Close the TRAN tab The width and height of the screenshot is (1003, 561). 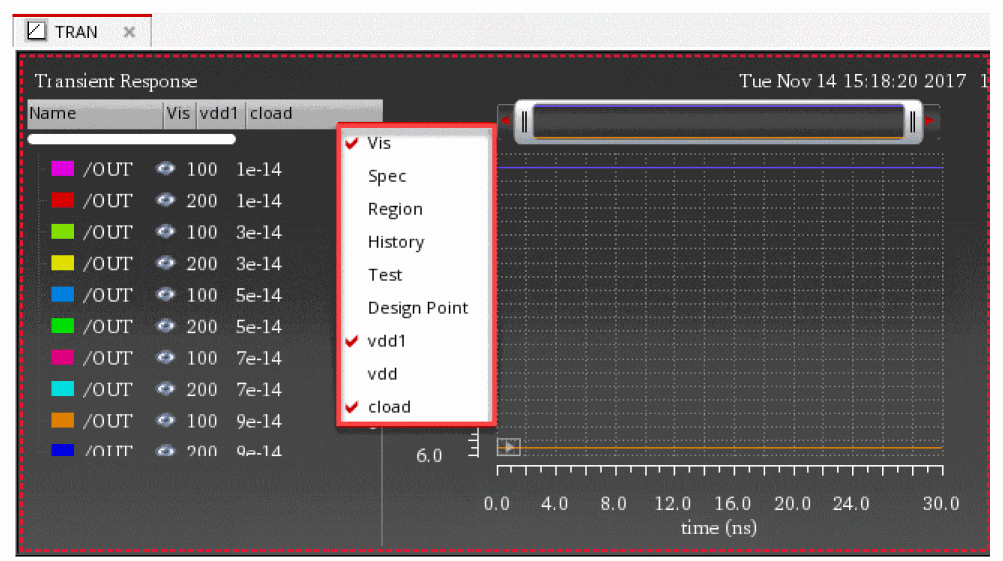point(129,32)
